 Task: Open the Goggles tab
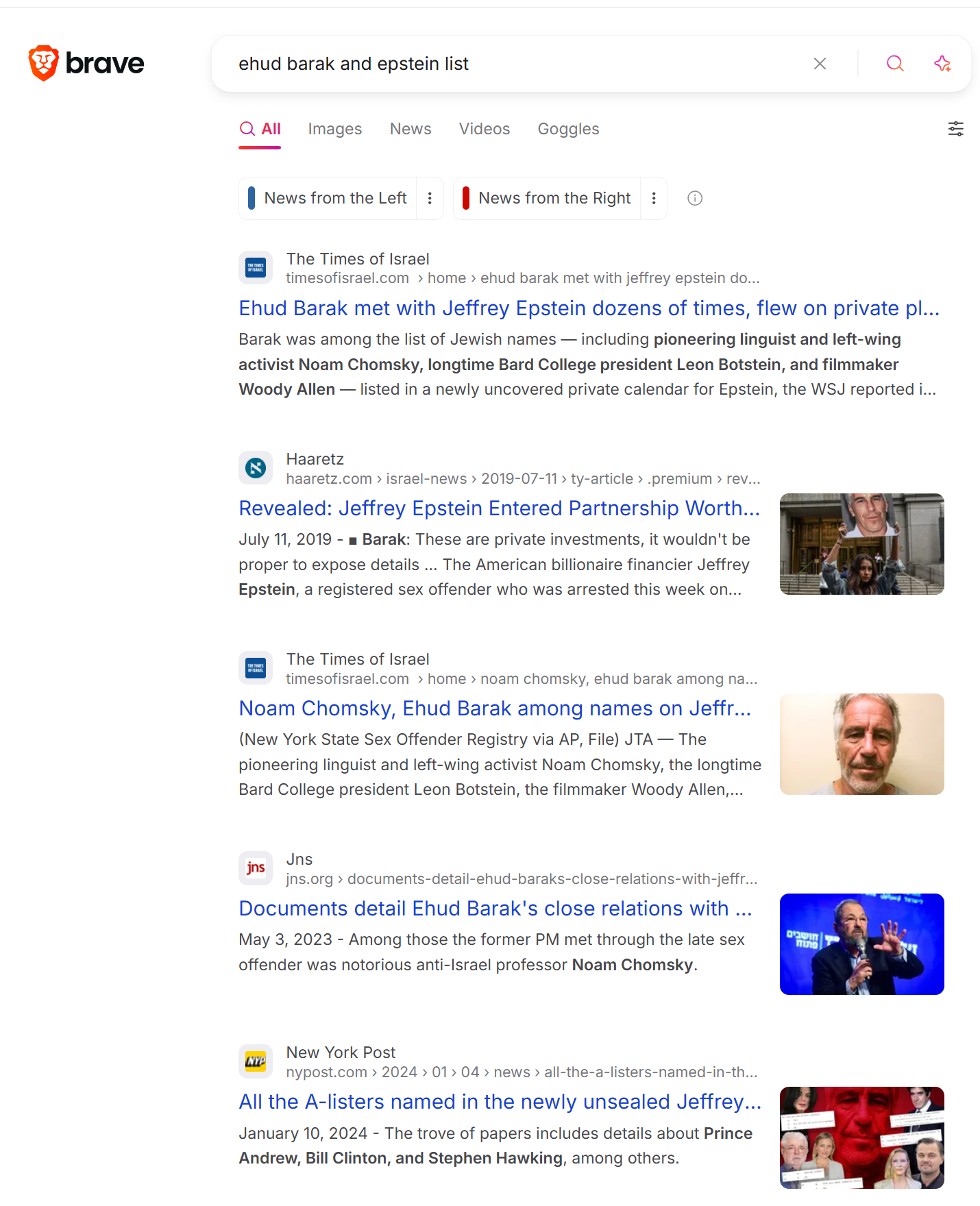(x=568, y=129)
